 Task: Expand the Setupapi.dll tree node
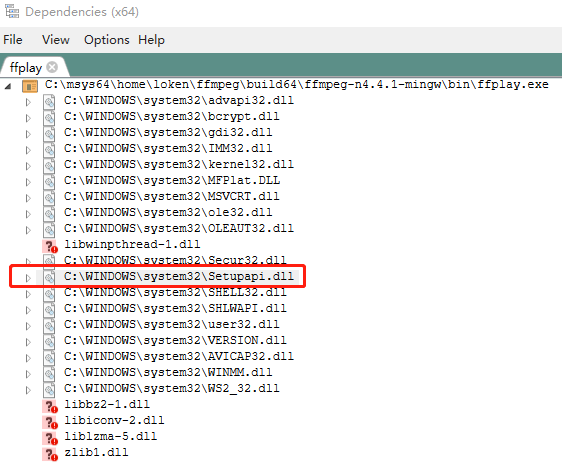(28, 278)
